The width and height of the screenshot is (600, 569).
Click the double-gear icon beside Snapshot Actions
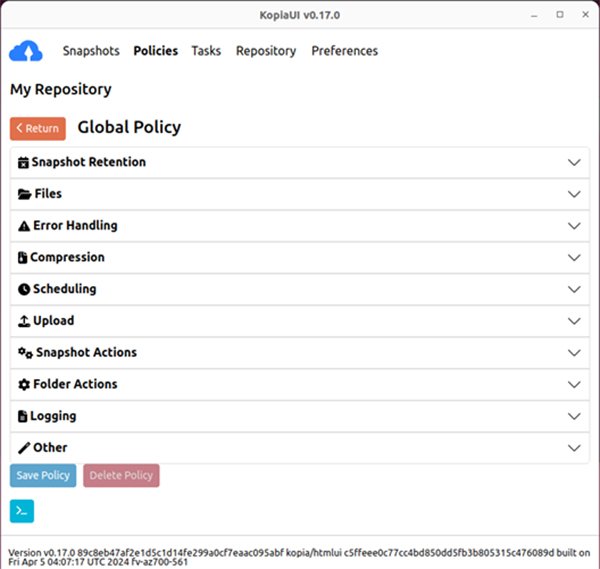25,353
